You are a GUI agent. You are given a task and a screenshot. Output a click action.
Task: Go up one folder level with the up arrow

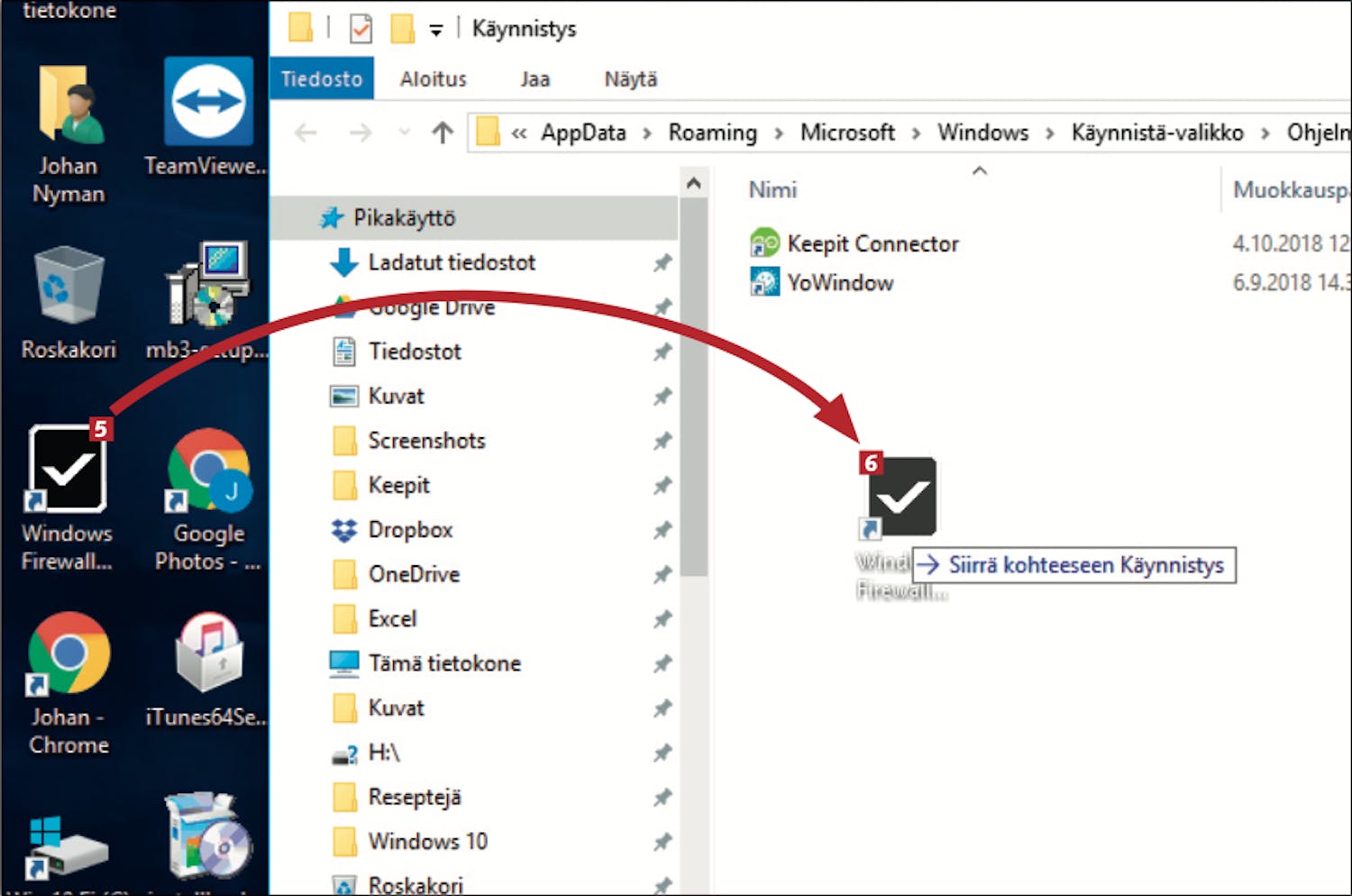coord(442,133)
